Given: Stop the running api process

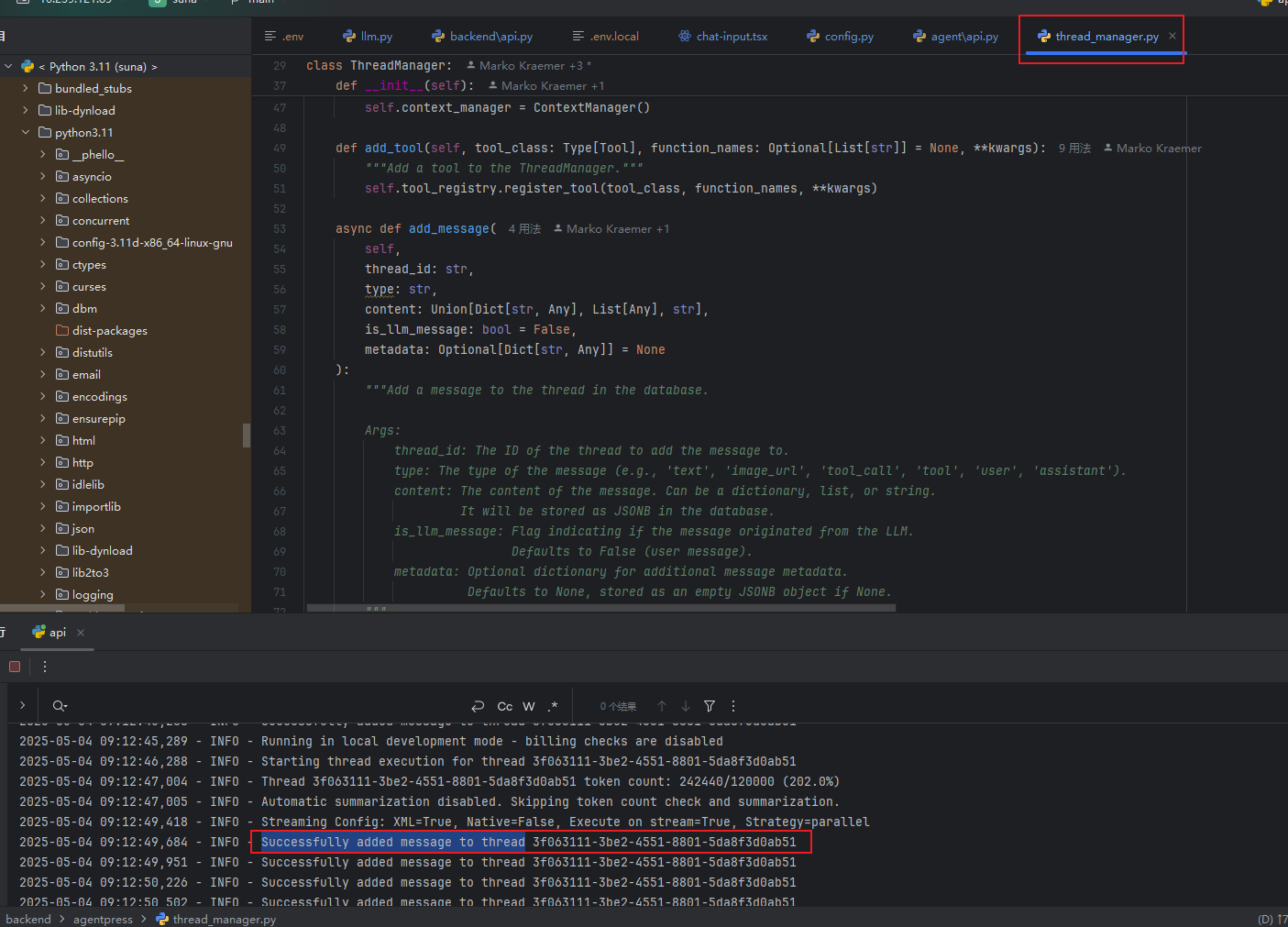Looking at the screenshot, I should pyautogui.click(x=15, y=667).
